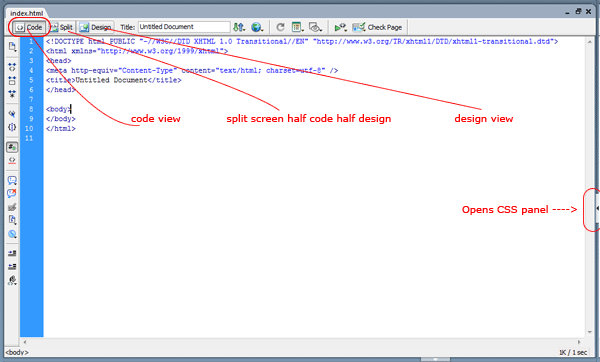Click the </html> closing tag line

click(x=61, y=129)
